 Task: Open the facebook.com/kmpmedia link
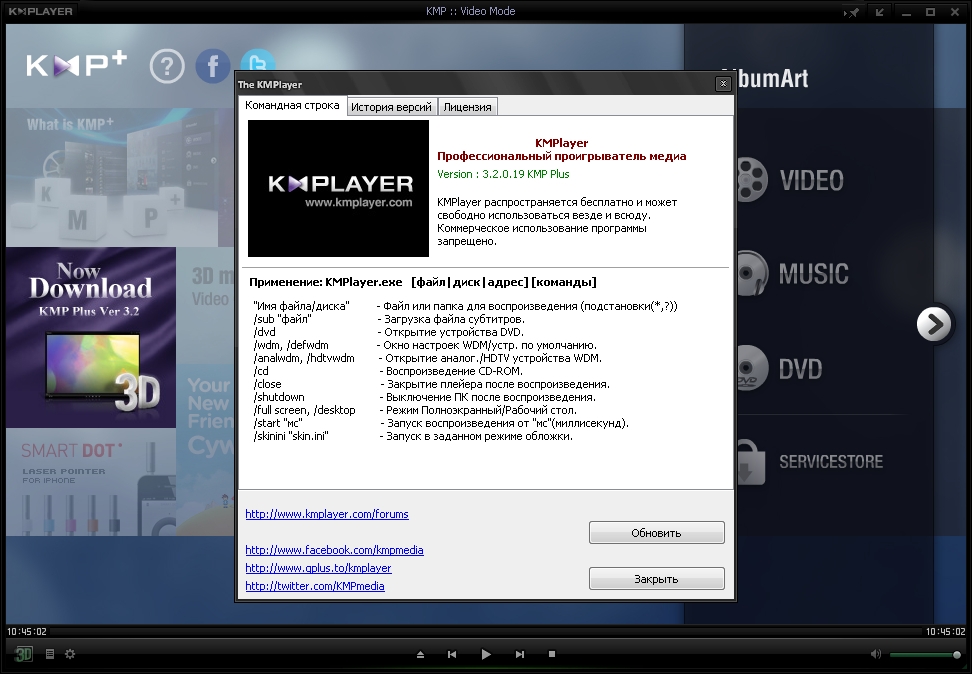coord(334,550)
